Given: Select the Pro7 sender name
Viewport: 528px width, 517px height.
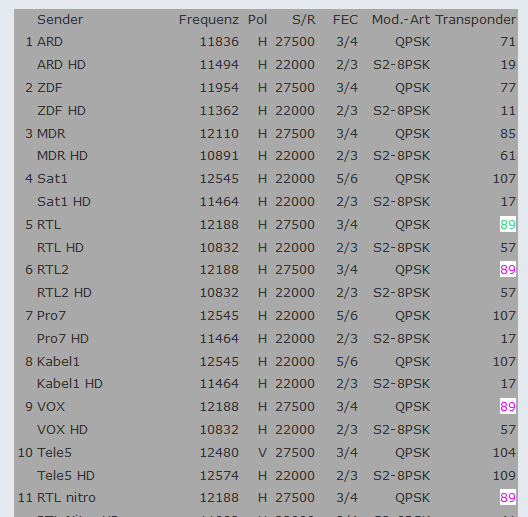Looking at the screenshot, I should (51, 316).
